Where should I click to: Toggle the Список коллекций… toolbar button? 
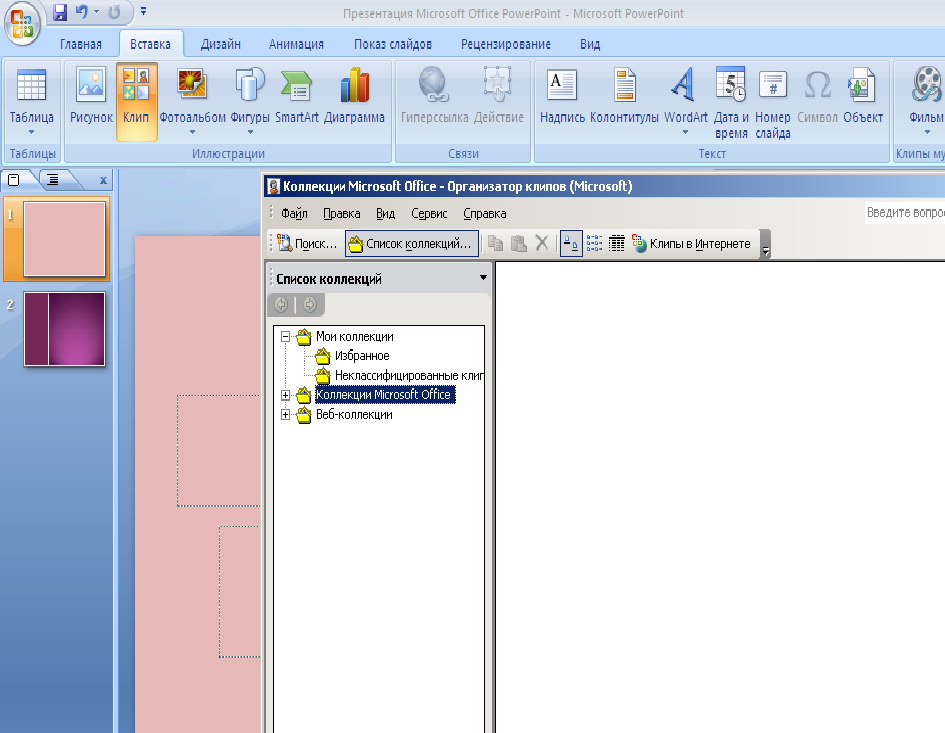[412, 244]
